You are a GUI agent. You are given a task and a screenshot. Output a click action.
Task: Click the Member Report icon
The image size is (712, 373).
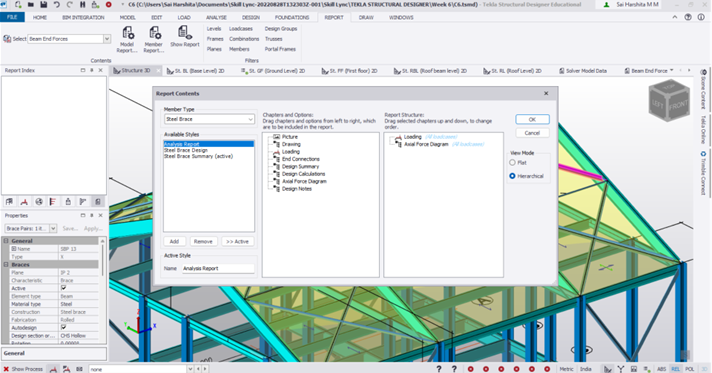[x=154, y=33]
